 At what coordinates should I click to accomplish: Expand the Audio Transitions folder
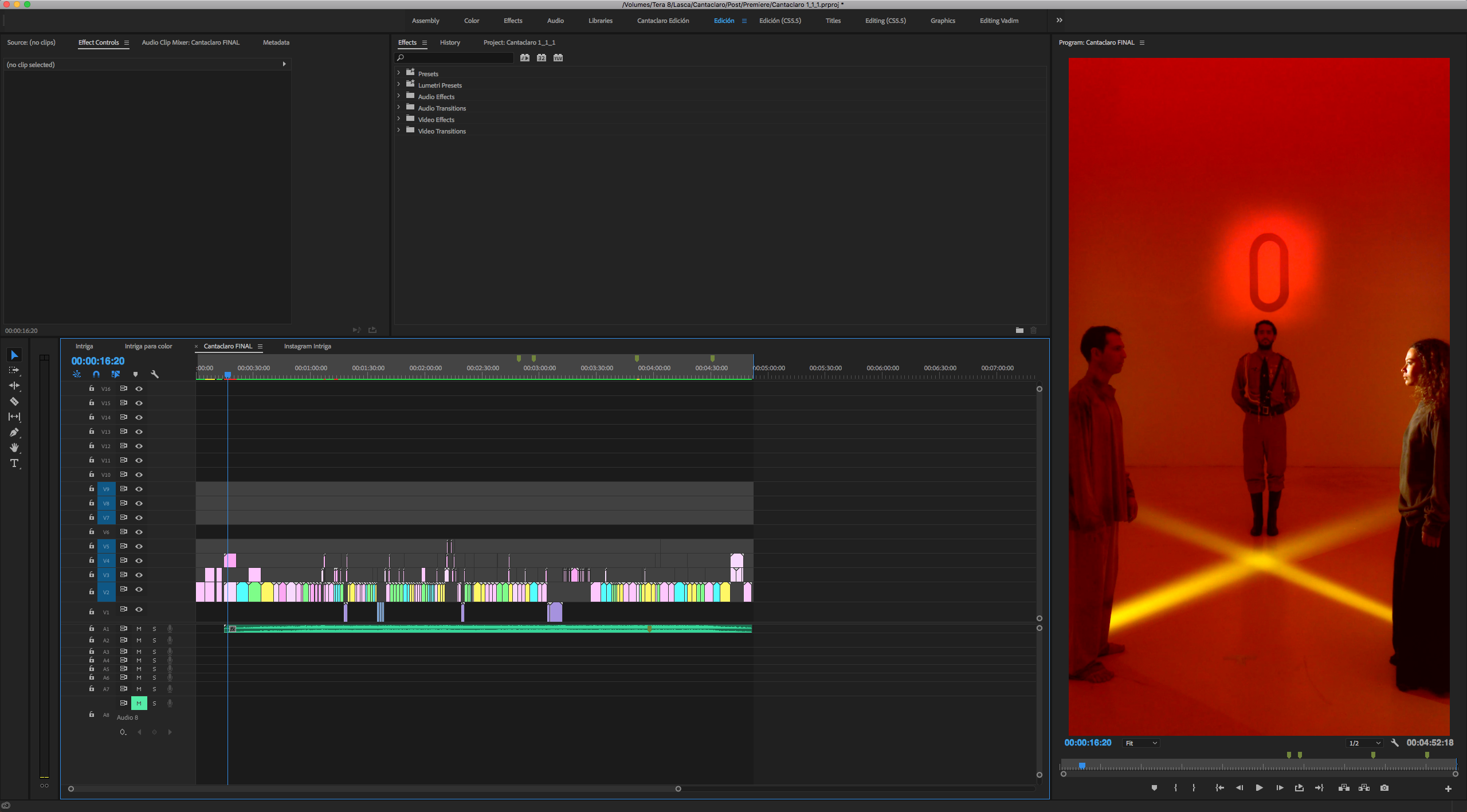[398, 107]
